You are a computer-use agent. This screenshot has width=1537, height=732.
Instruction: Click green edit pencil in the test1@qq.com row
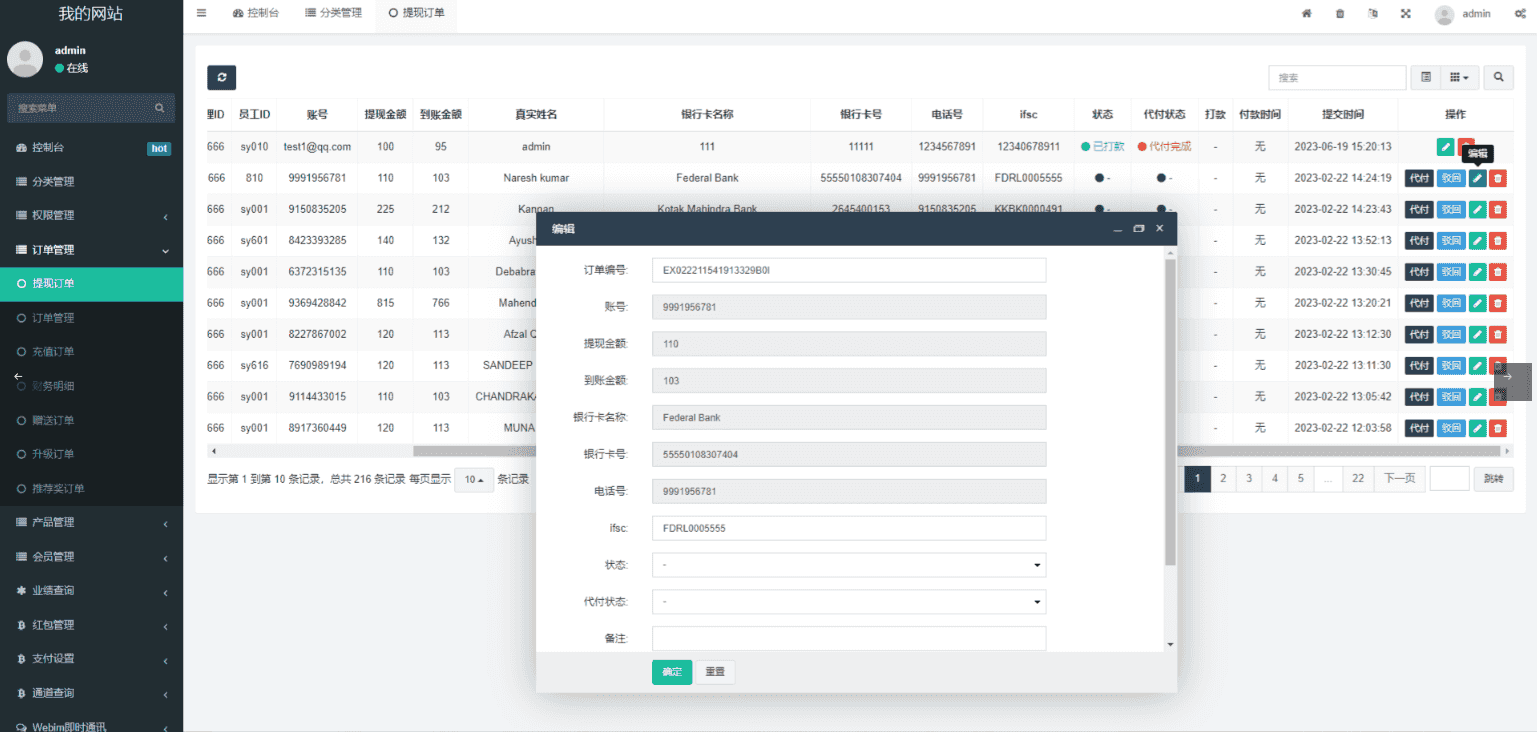point(1445,147)
